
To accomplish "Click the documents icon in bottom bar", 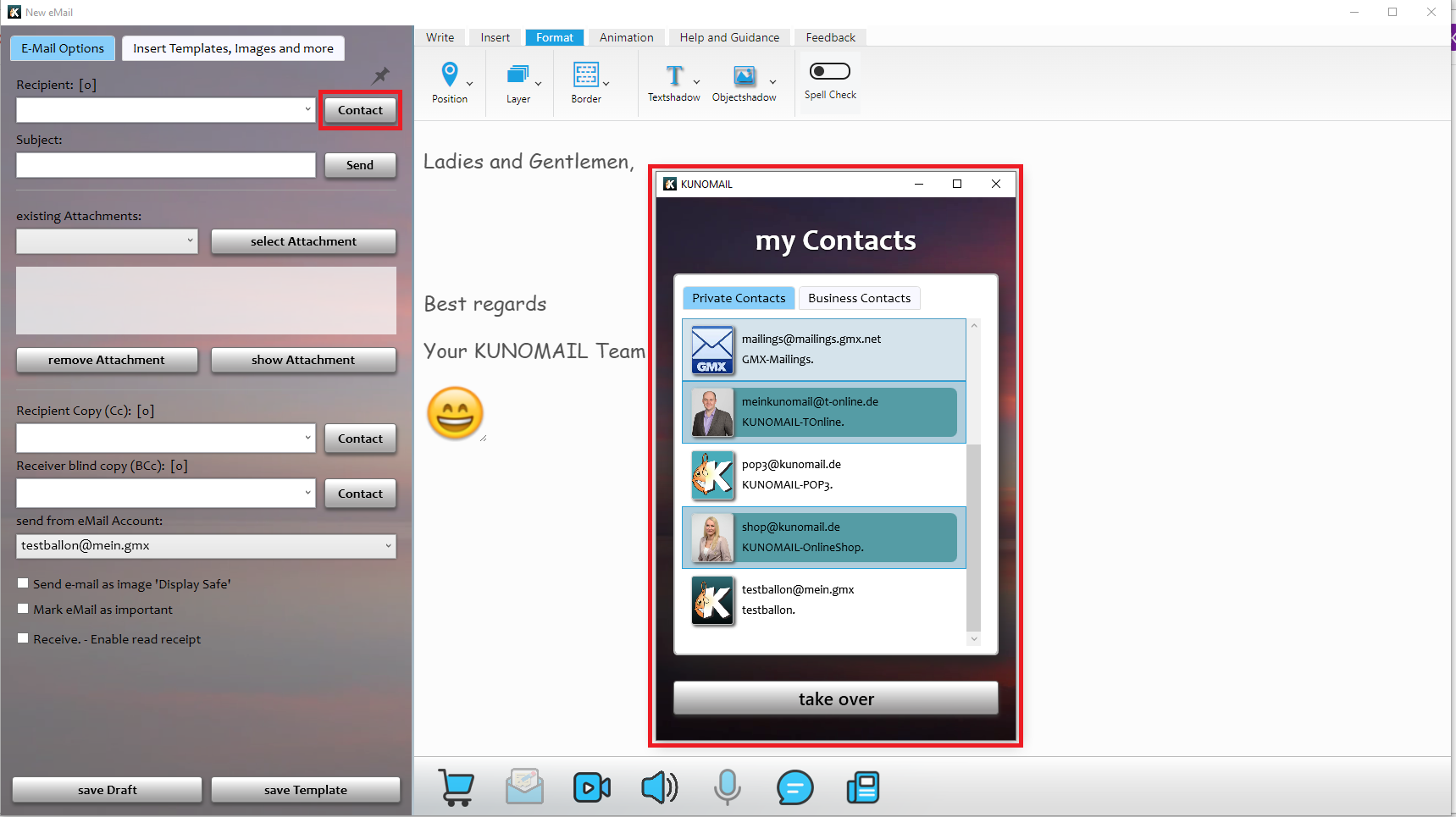I will tap(863, 787).
